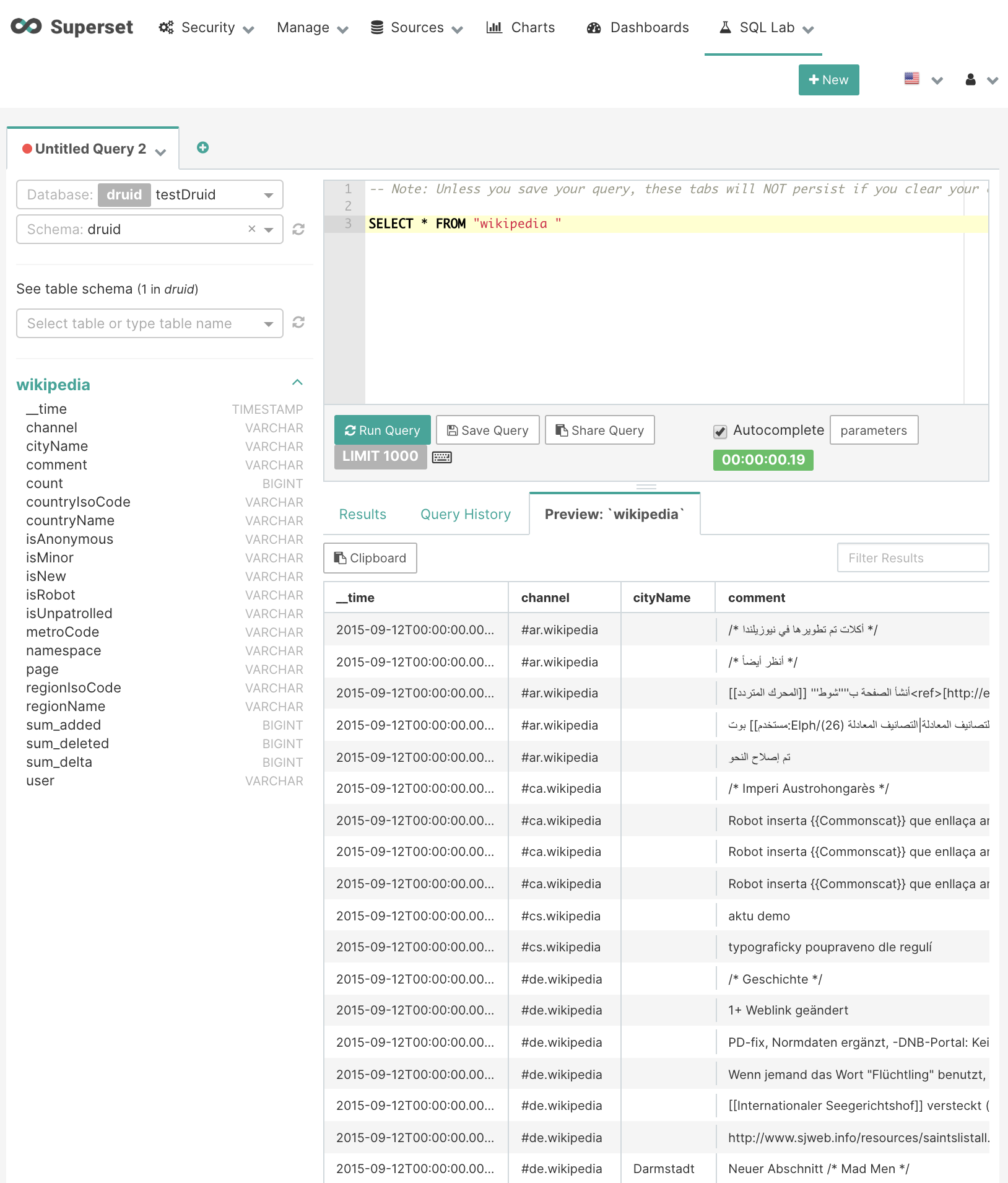Click the metroCode schema column
This screenshot has height=1183, width=1008.
tap(63, 632)
